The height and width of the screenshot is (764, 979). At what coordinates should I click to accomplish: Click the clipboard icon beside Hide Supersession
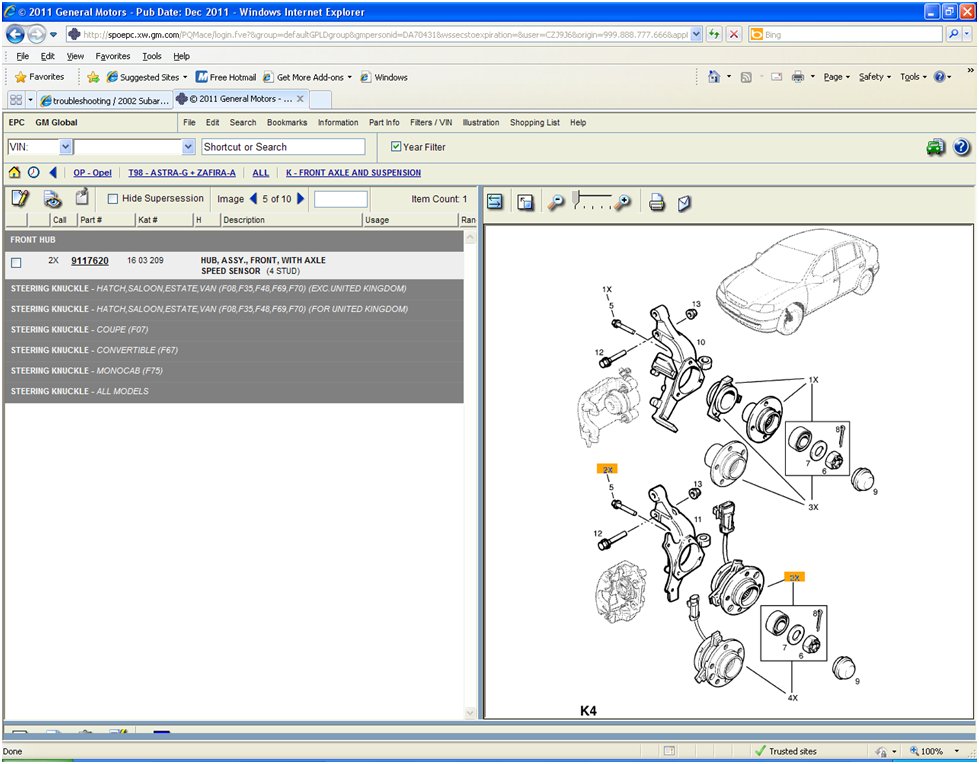tap(82, 198)
